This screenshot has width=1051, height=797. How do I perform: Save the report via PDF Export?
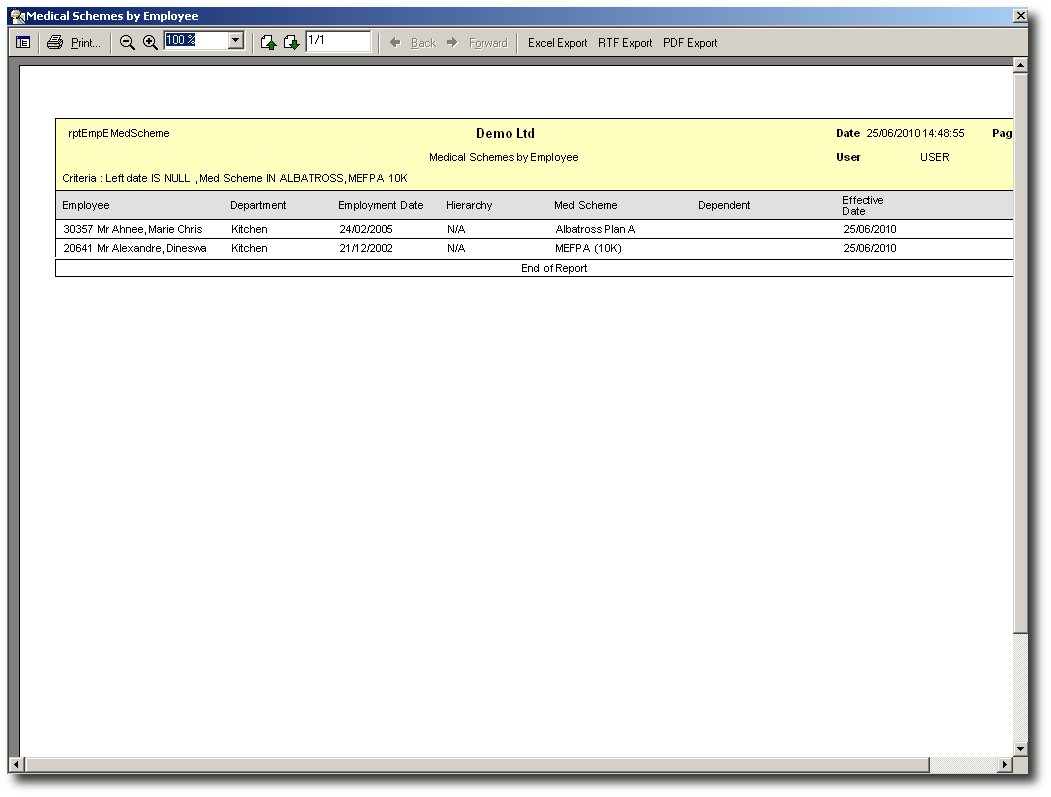(690, 43)
